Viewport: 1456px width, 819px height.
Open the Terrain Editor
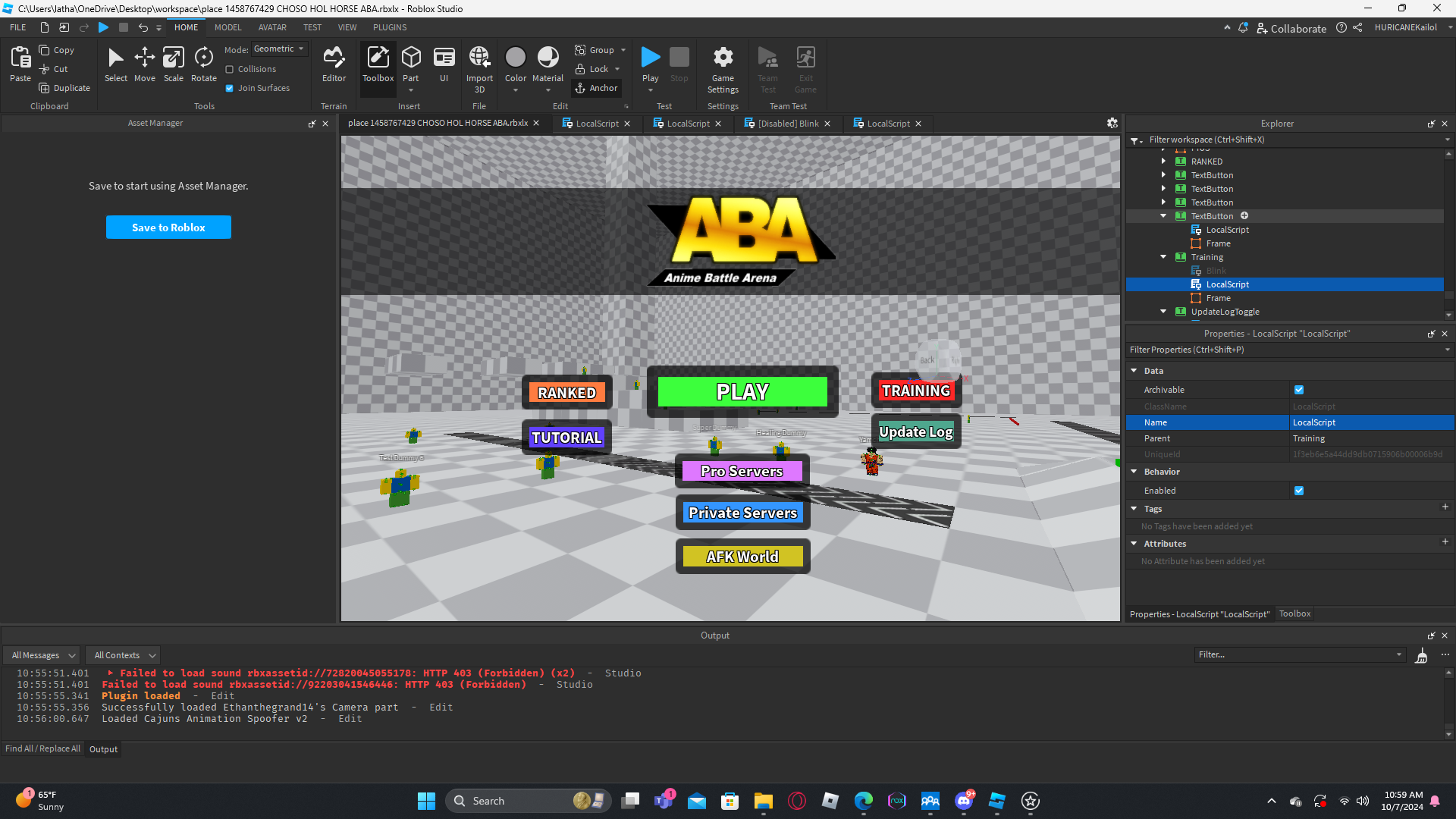coord(334,64)
